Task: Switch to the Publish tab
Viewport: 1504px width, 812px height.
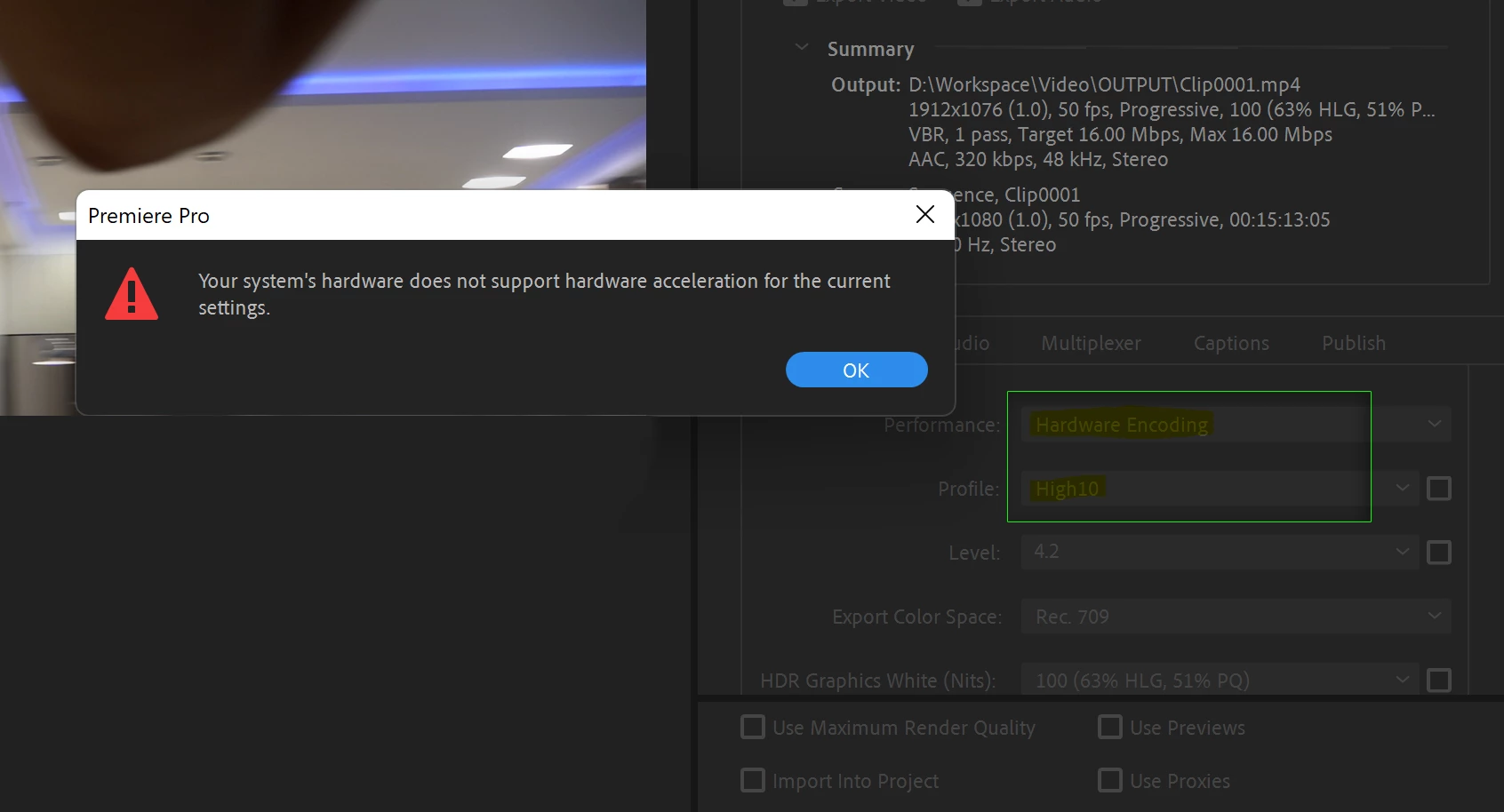Action: click(1353, 343)
